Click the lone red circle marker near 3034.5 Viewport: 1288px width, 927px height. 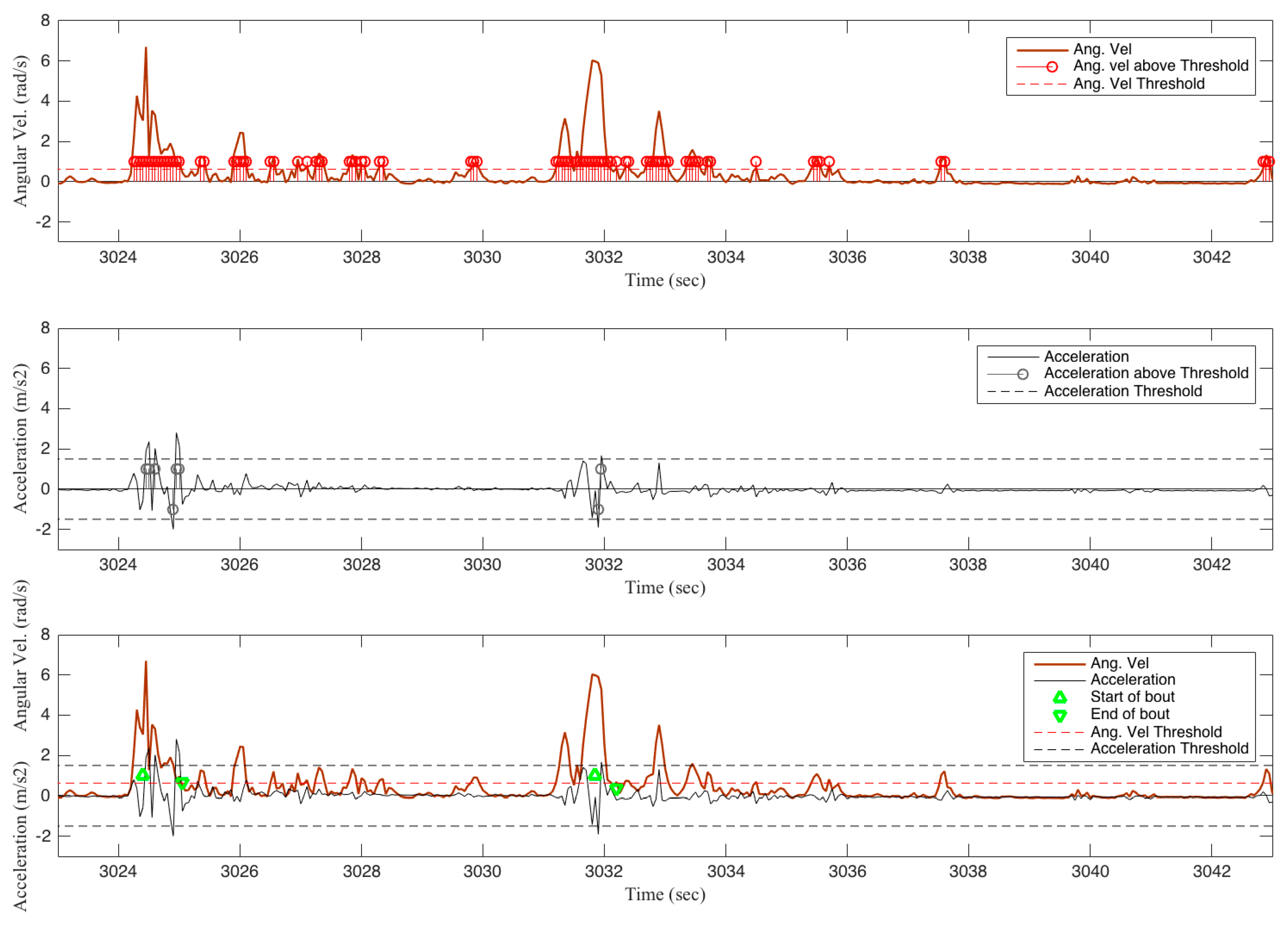pyautogui.click(x=755, y=162)
